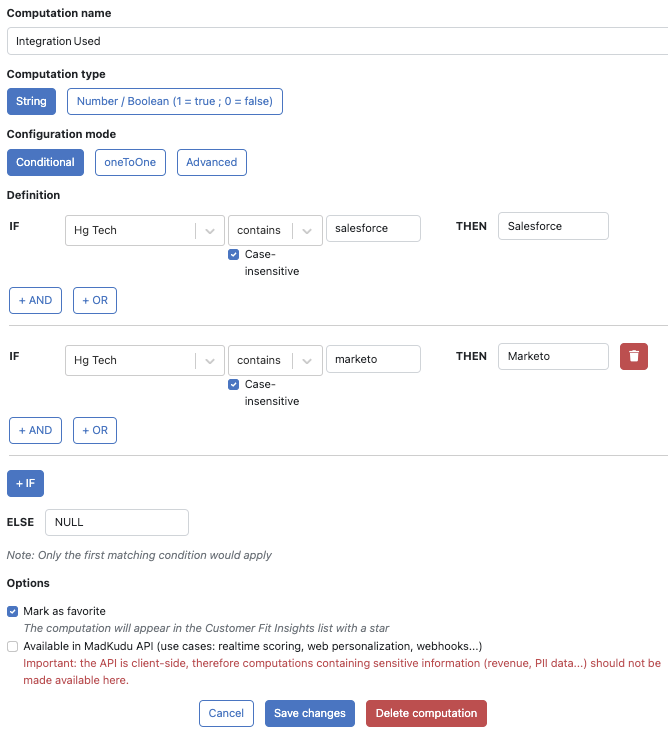Viewport: 671px width, 740px height.
Task: Open Hg Tech dropdown in second condition
Action: pyautogui.click(x=144, y=361)
